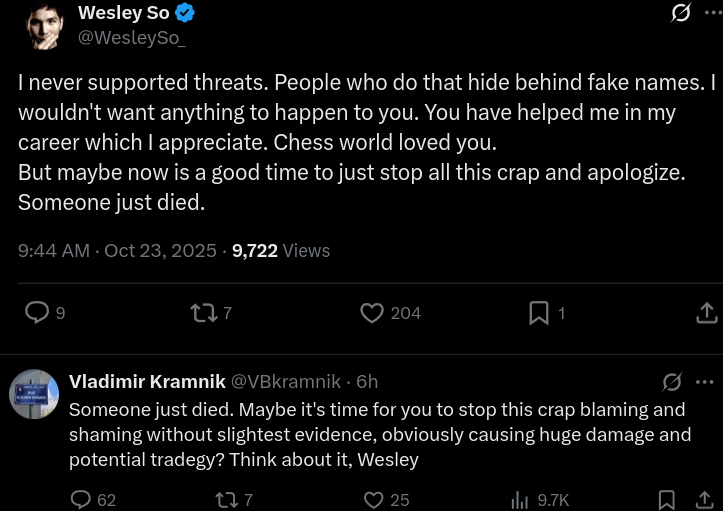
Task: Bookmark Kramnik's reply
Action: (x=666, y=499)
